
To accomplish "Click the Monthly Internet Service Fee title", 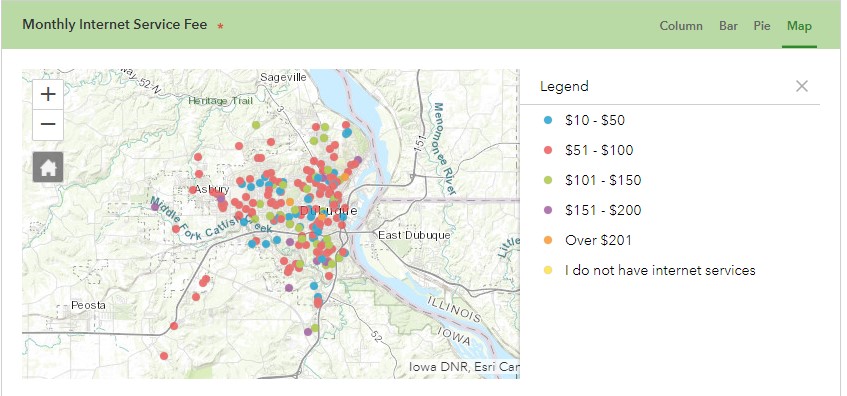I will pyautogui.click(x=115, y=25).
